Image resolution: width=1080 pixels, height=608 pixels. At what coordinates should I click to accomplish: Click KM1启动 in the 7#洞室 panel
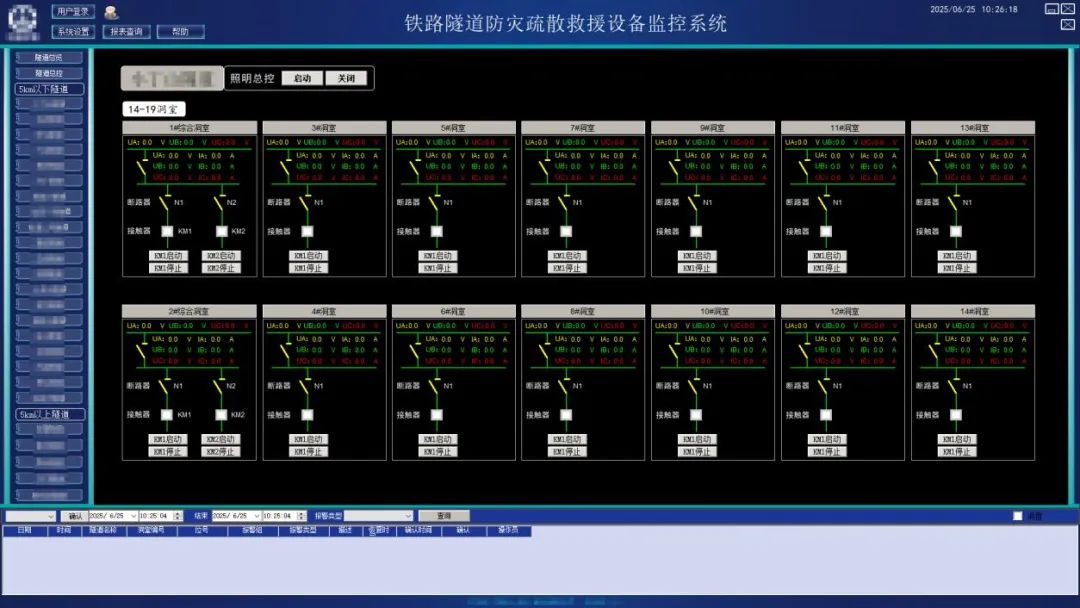pyautogui.click(x=567, y=256)
